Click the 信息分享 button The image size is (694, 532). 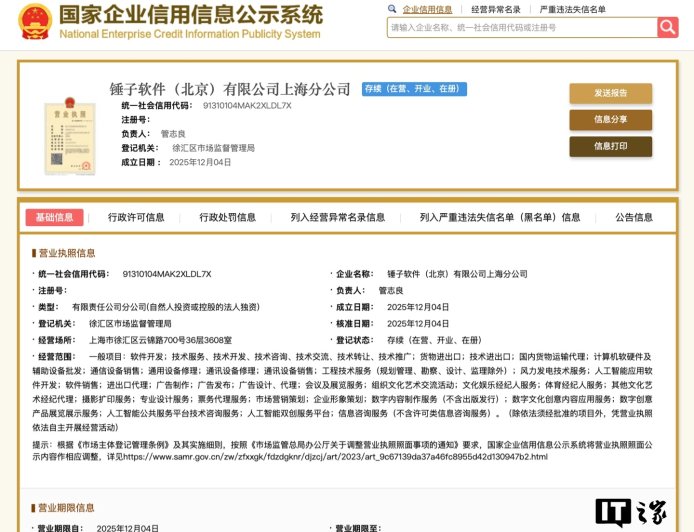pyautogui.click(x=610, y=120)
